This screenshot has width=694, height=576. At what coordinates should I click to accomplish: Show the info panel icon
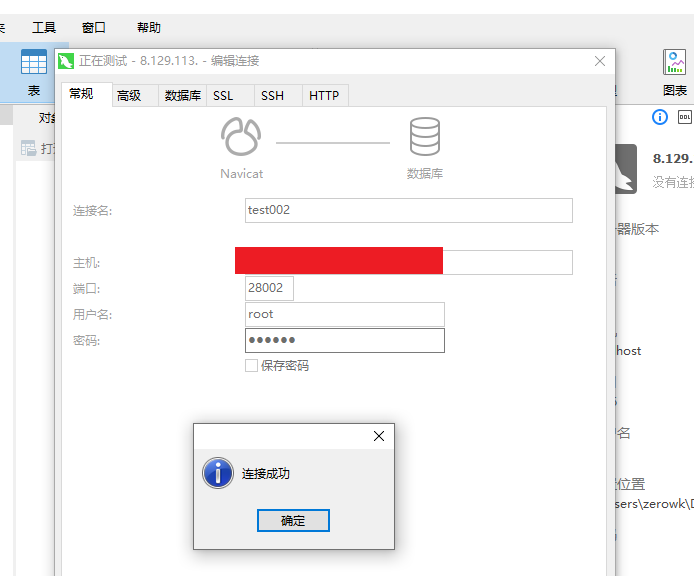(x=659, y=117)
